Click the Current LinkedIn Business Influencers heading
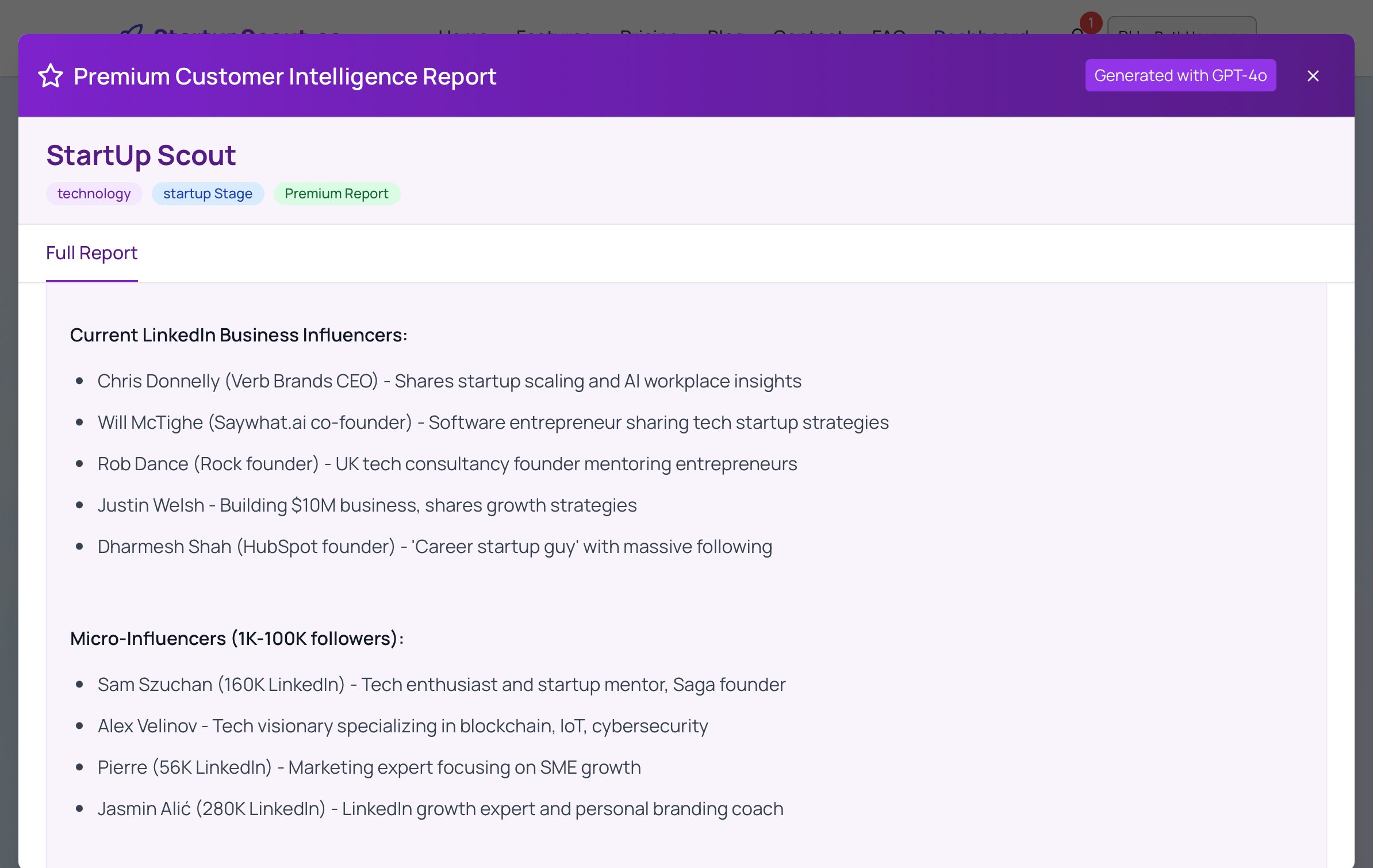Screen dimensions: 1373x868 [239, 335]
